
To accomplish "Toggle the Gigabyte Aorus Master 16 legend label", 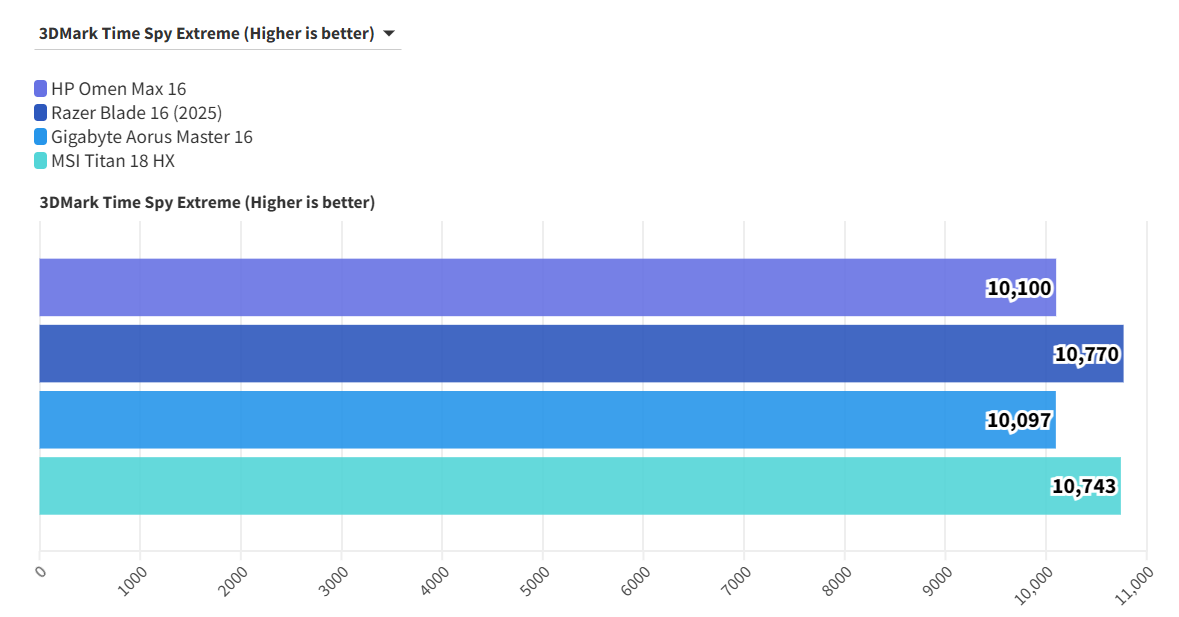I will point(152,137).
